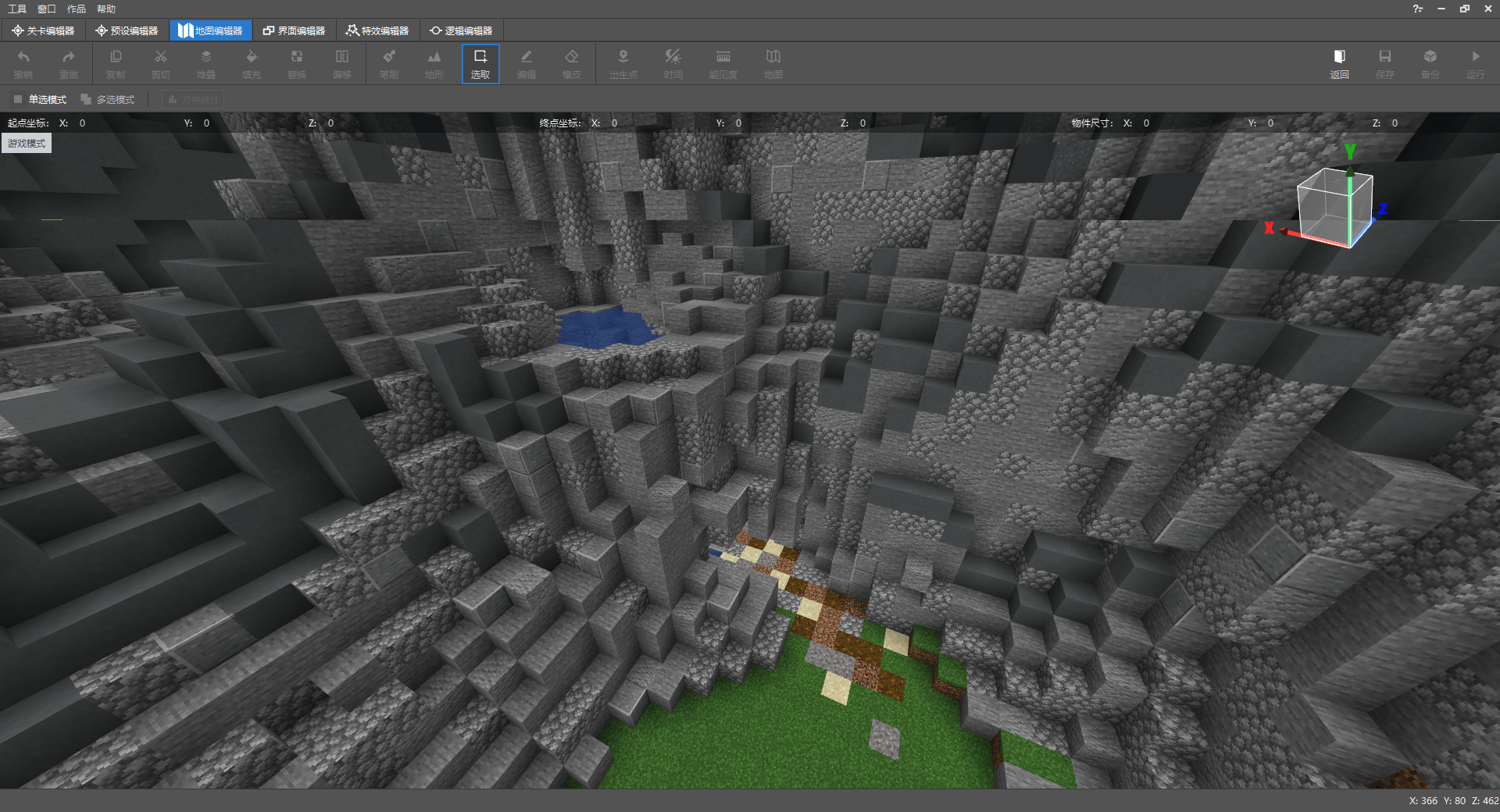Click the Game Mode (游戏模式) button

(x=27, y=143)
